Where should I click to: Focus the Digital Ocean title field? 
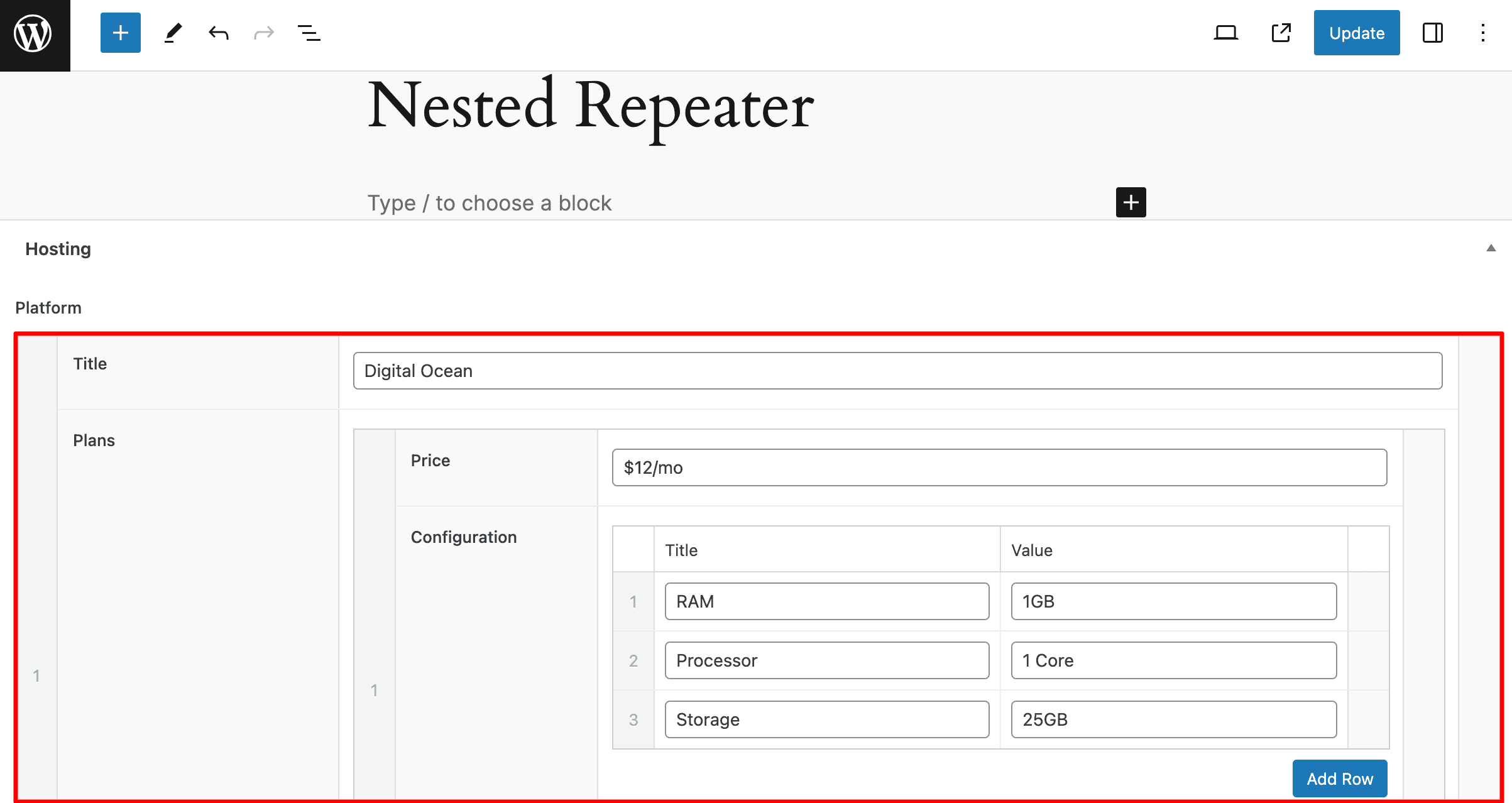897,371
